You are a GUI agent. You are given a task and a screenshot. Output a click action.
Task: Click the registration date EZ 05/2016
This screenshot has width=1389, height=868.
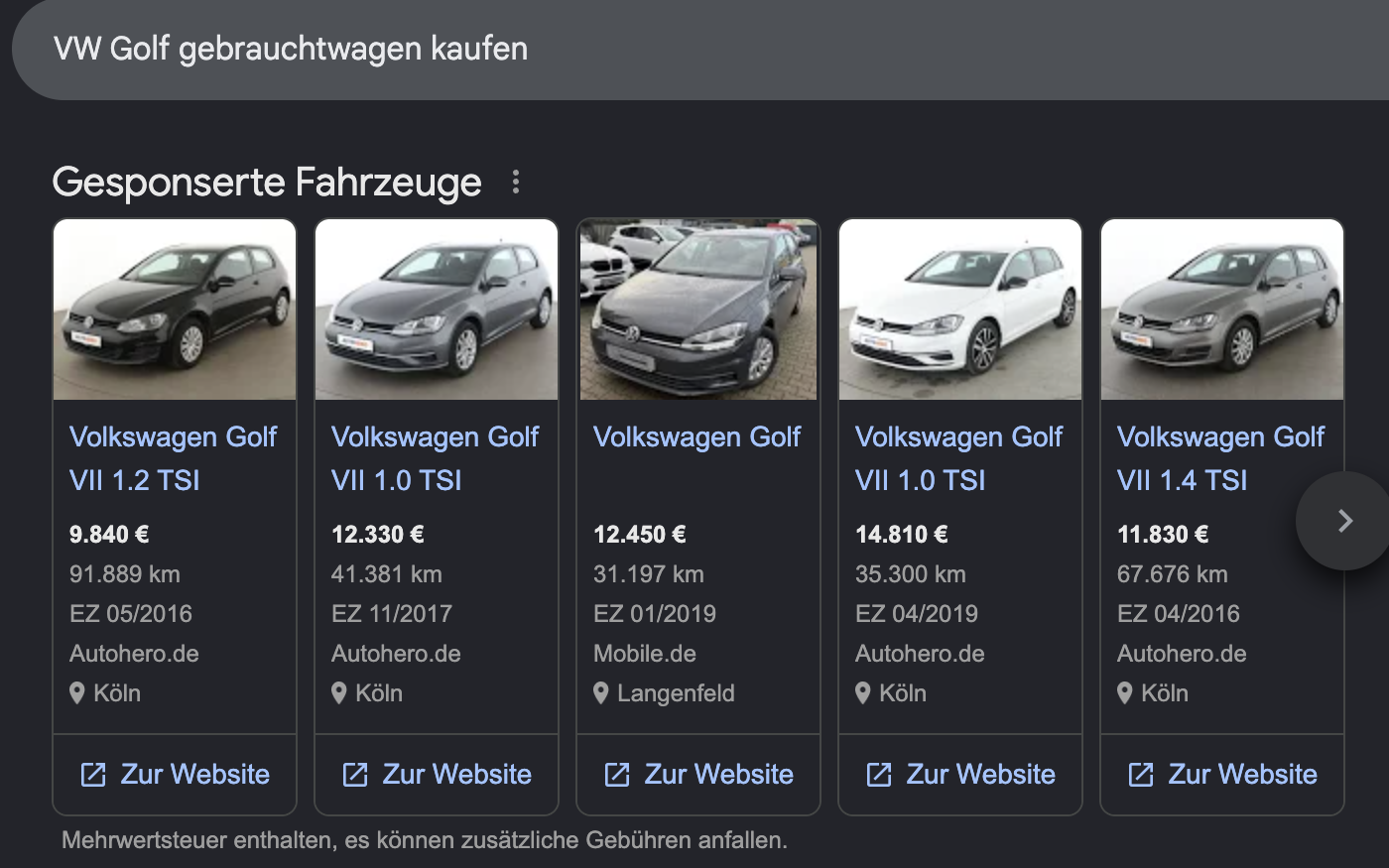(x=131, y=614)
